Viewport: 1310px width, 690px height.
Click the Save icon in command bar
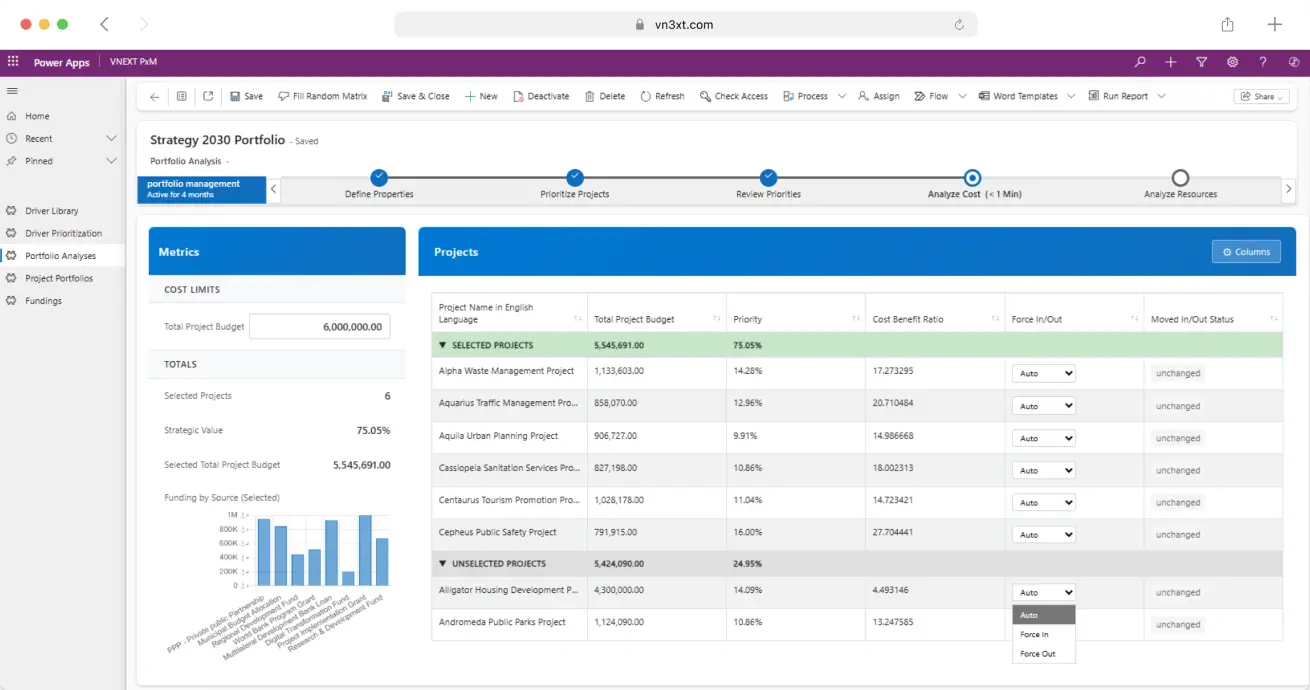click(x=235, y=97)
